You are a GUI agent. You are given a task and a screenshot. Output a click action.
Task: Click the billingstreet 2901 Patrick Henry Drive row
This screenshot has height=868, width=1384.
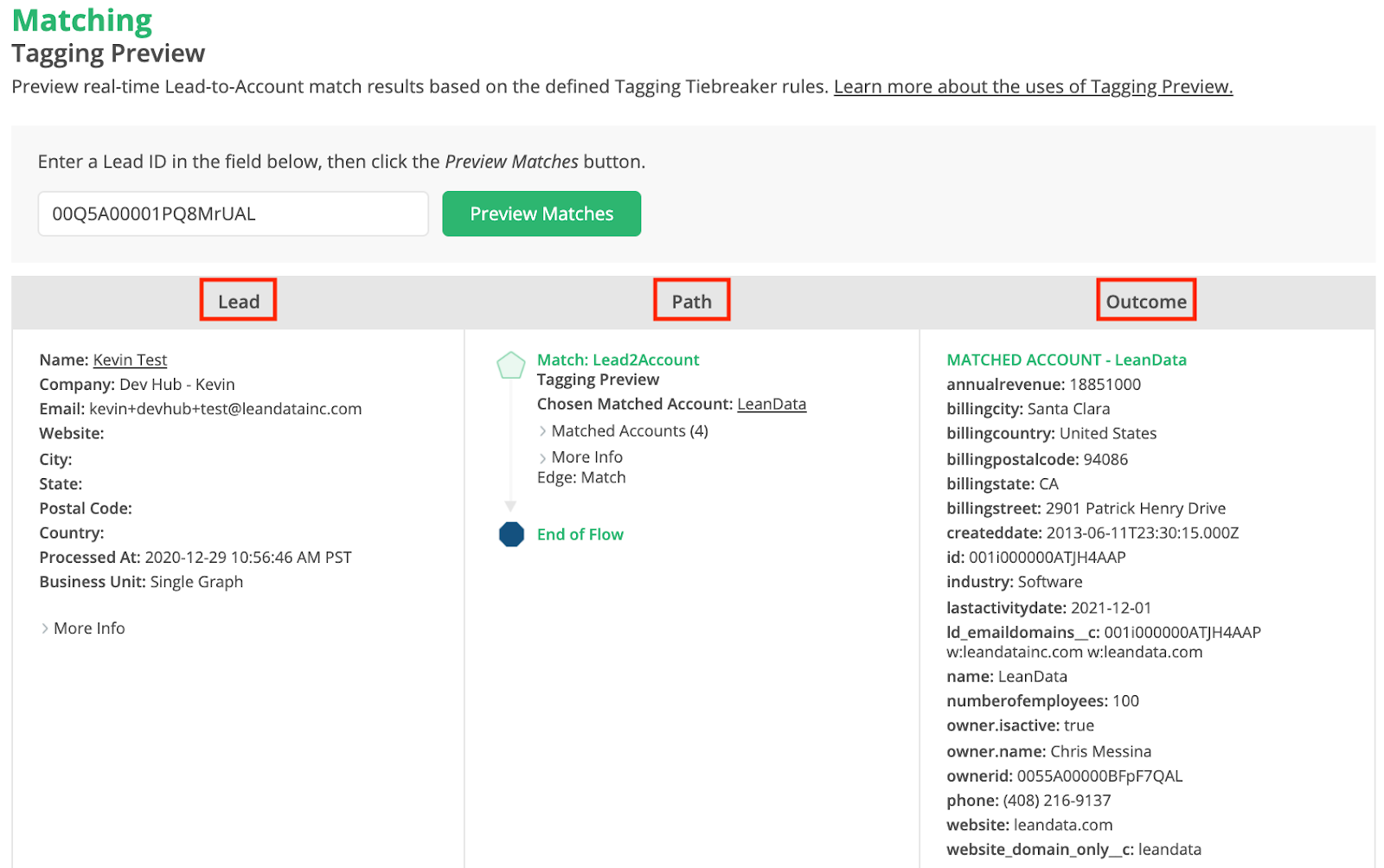1086,508
